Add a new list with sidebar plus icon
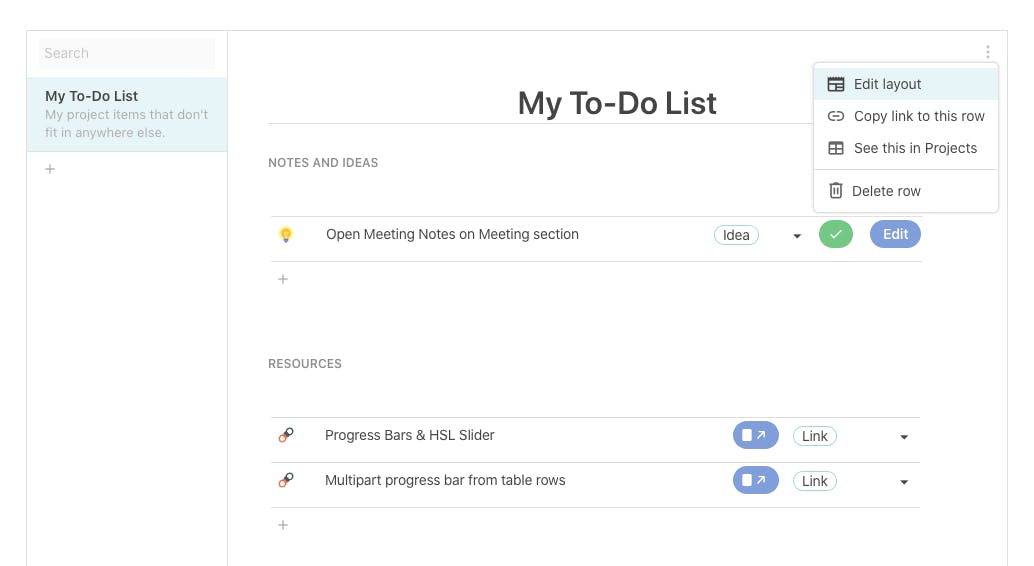Viewport: 1034px width, 566px height. 50,169
